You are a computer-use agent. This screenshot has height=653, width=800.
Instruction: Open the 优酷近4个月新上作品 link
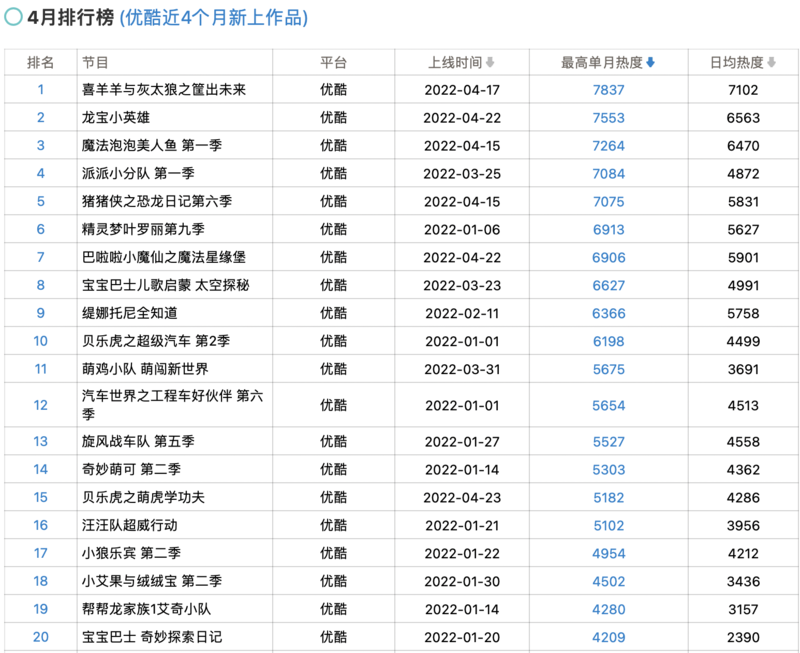pyautogui.click(x=214, y=17)
